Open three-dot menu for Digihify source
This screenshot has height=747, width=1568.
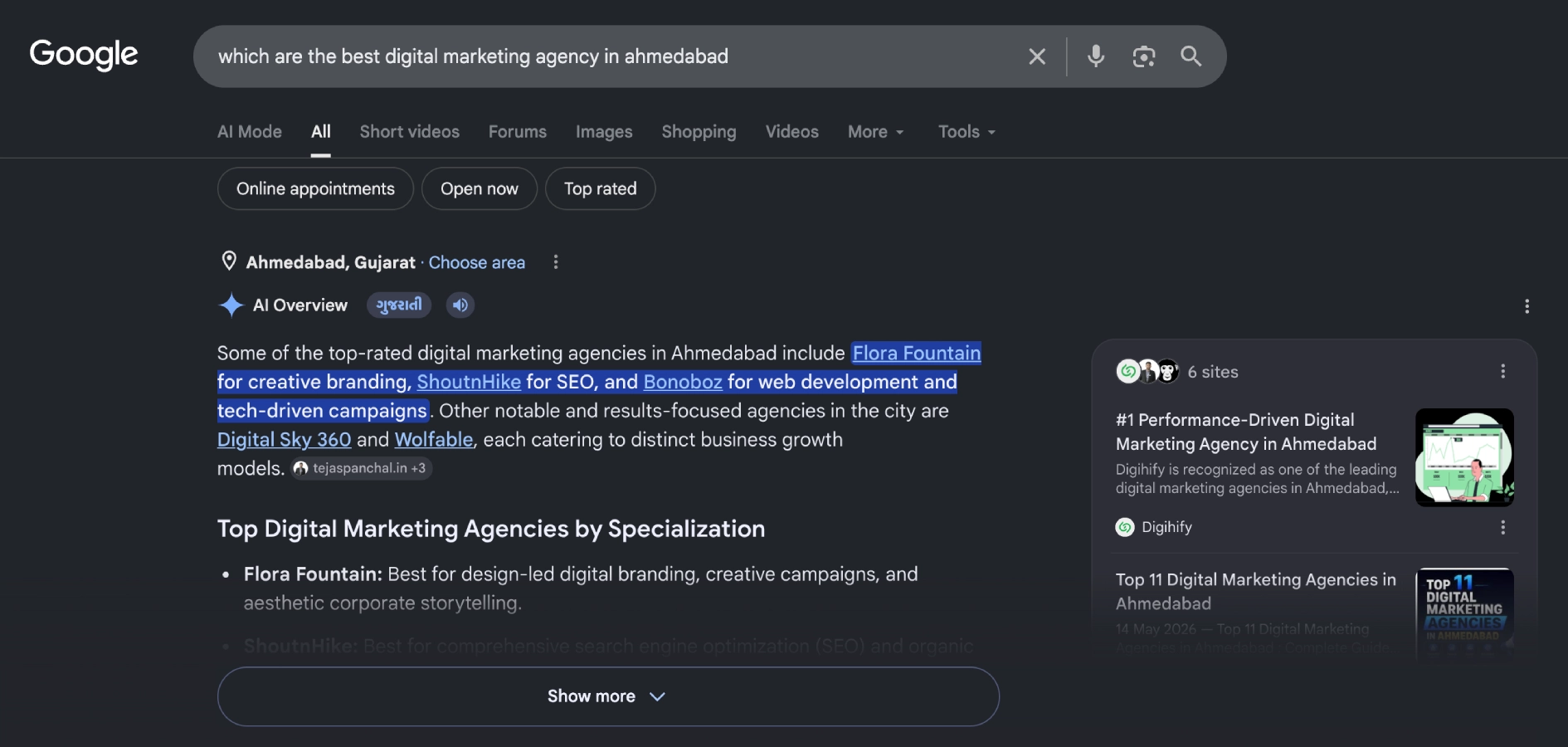[x=1502, y=527]
